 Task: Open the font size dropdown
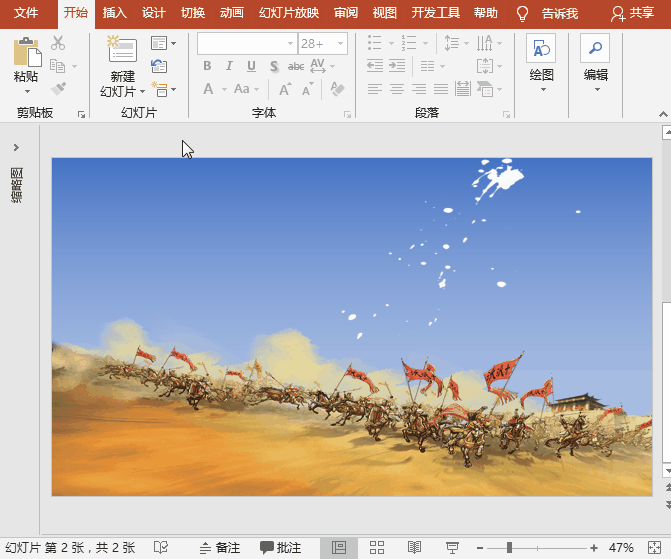[341, 43]
